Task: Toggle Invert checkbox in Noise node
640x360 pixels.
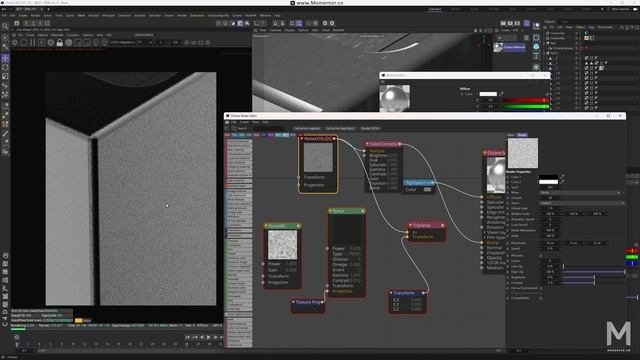Action: (359, 270)
